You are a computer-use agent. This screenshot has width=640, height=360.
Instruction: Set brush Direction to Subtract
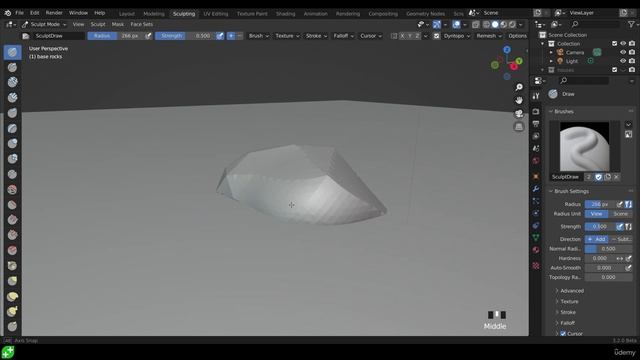tap(620, 239)
